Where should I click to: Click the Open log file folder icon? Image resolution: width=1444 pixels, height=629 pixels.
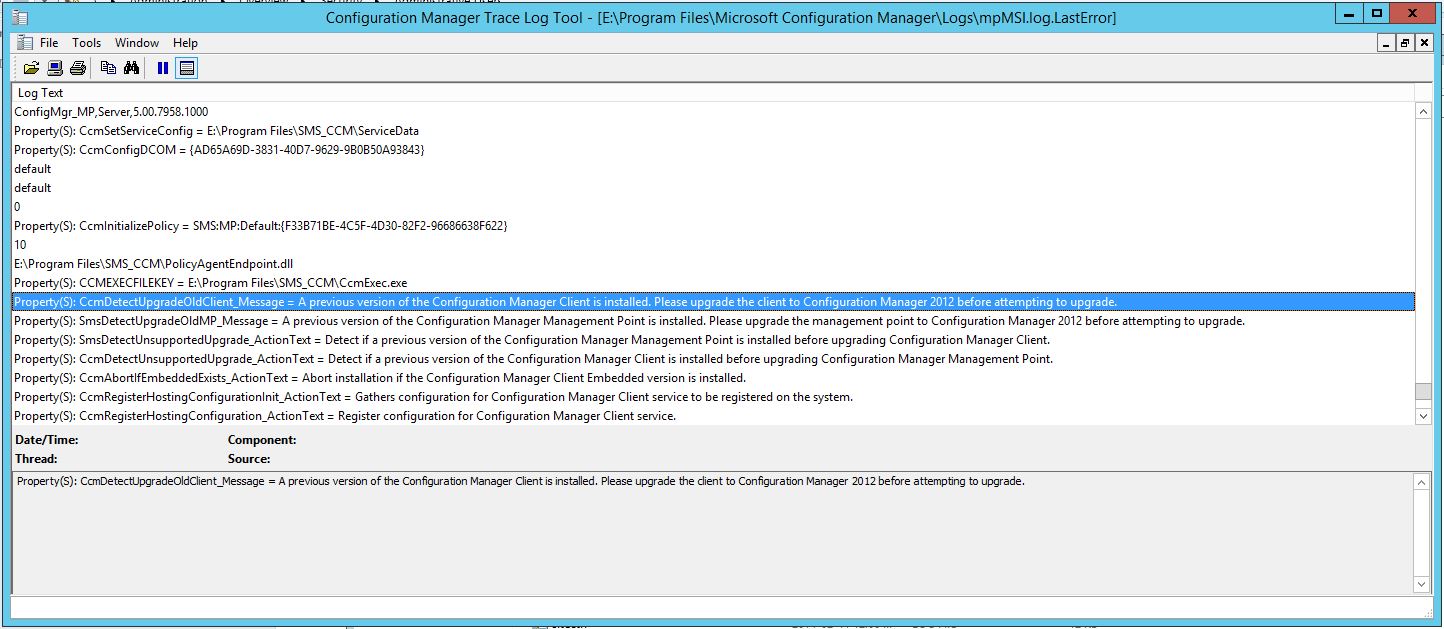click(31, 68)
